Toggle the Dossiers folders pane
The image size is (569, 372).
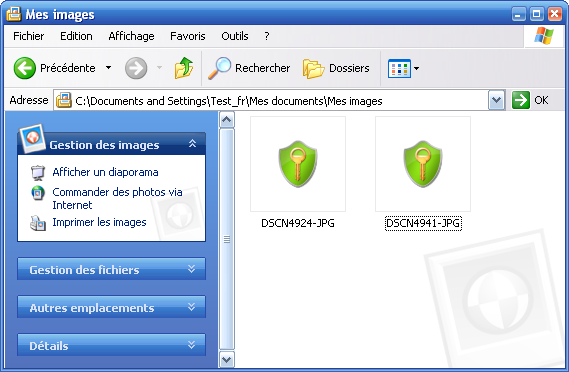coord(314,69)
